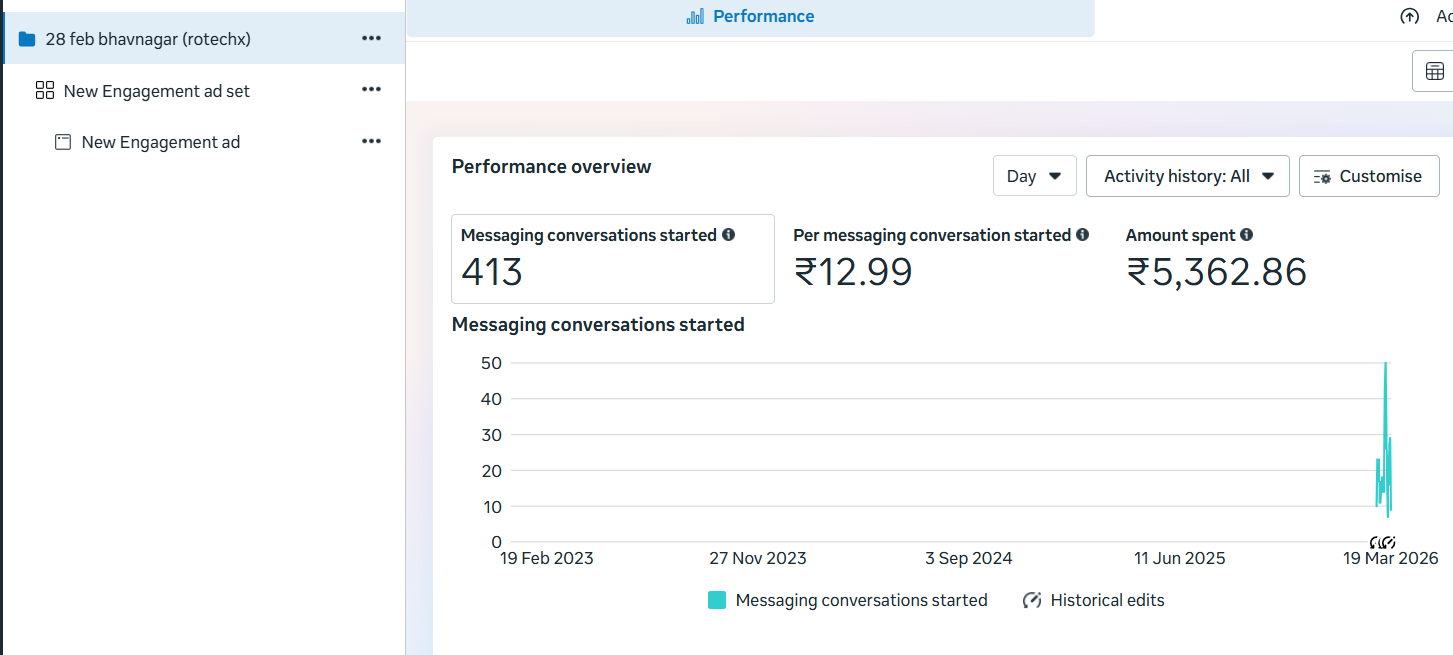Open the Day breakdown dropdown
The width and height of the screenshot is (1453, 655).
1034,176
